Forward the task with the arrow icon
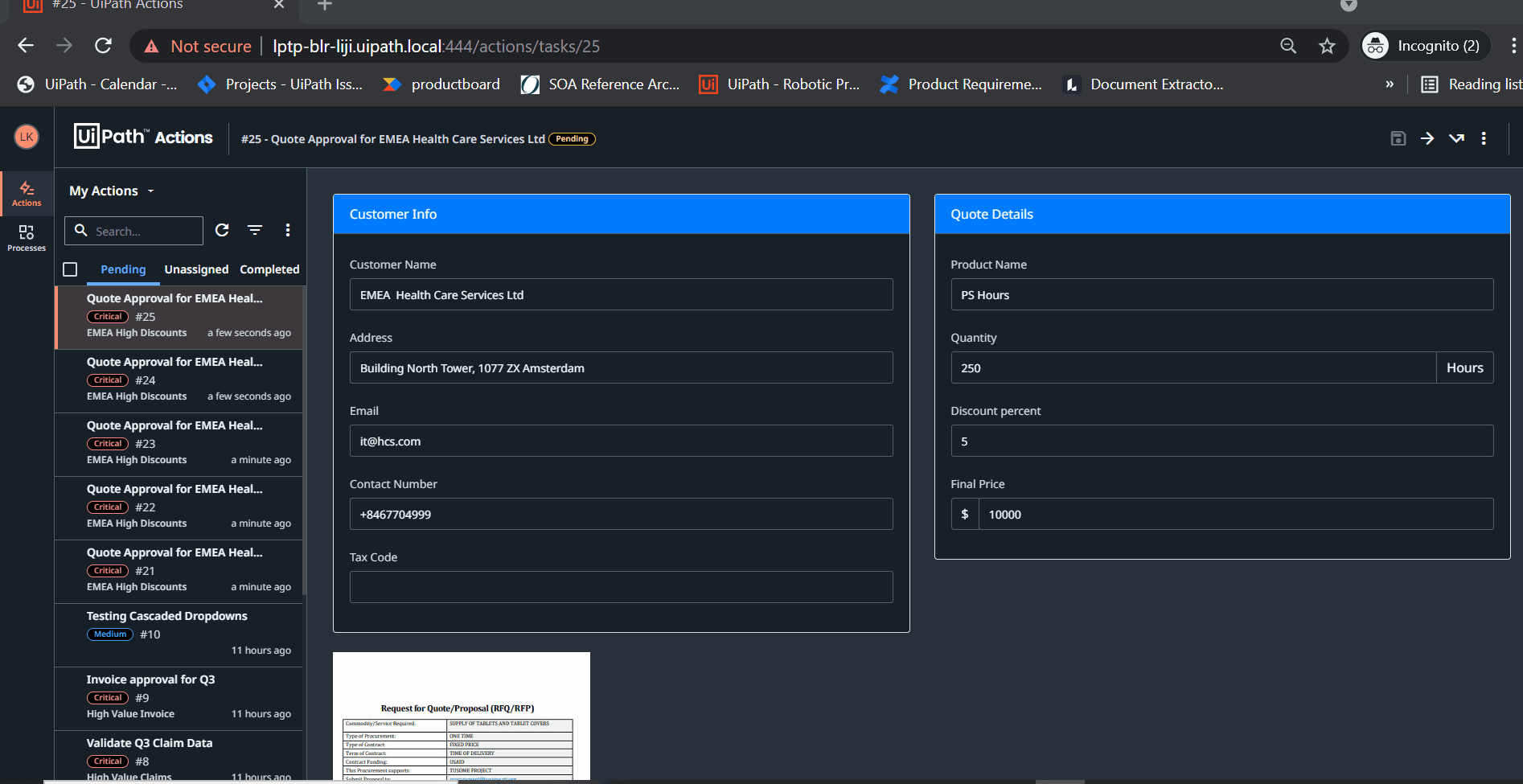The width and height of the screenshot is (1523, 784). click(1427, 138)
